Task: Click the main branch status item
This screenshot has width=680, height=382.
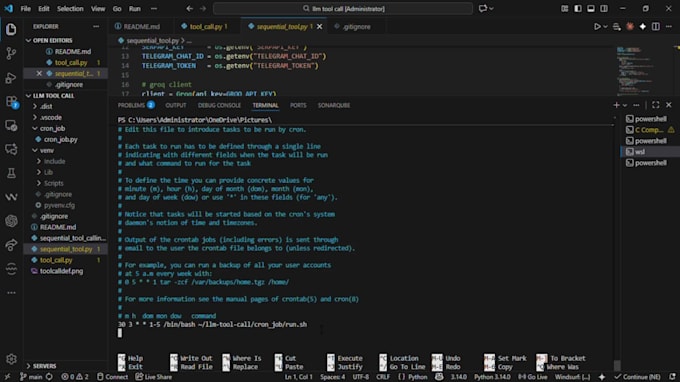Action: pyautogui.click(x=31, y=377)
